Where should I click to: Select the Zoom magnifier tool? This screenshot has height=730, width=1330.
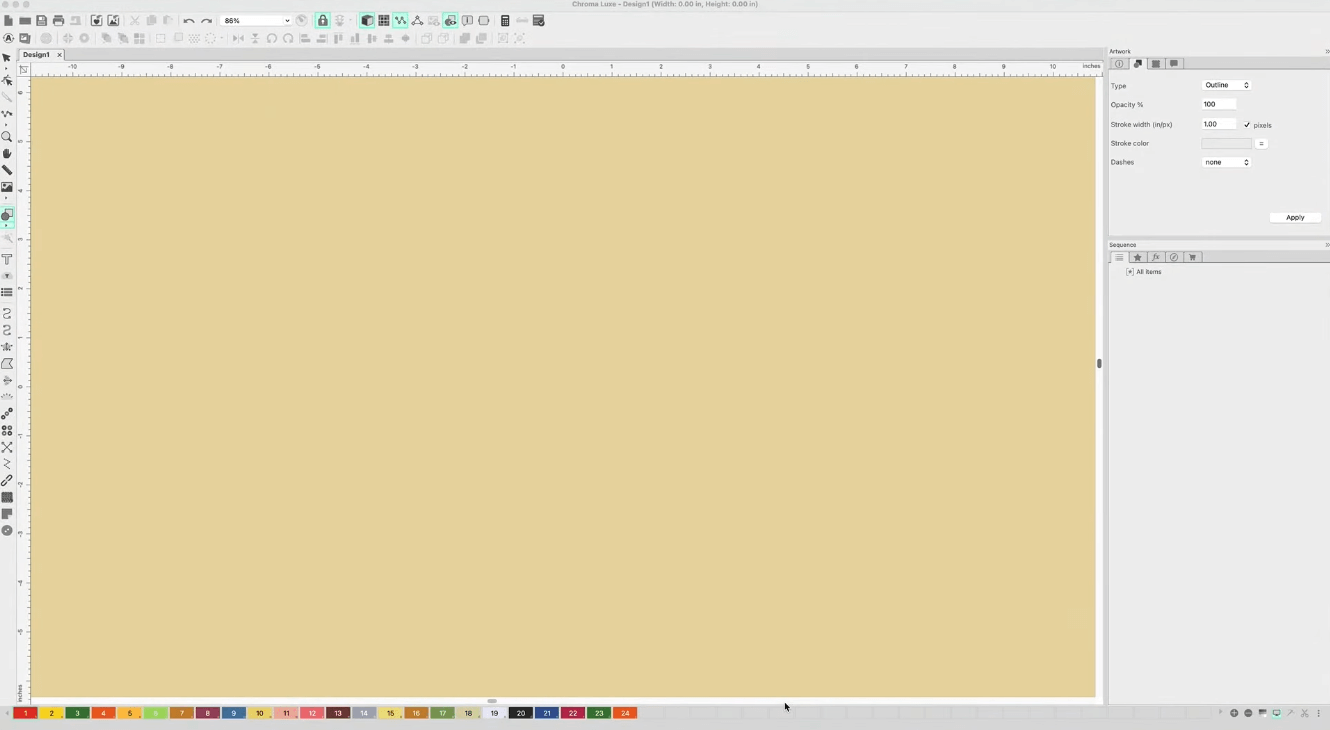pyautogui.click(x=7, y=137)
